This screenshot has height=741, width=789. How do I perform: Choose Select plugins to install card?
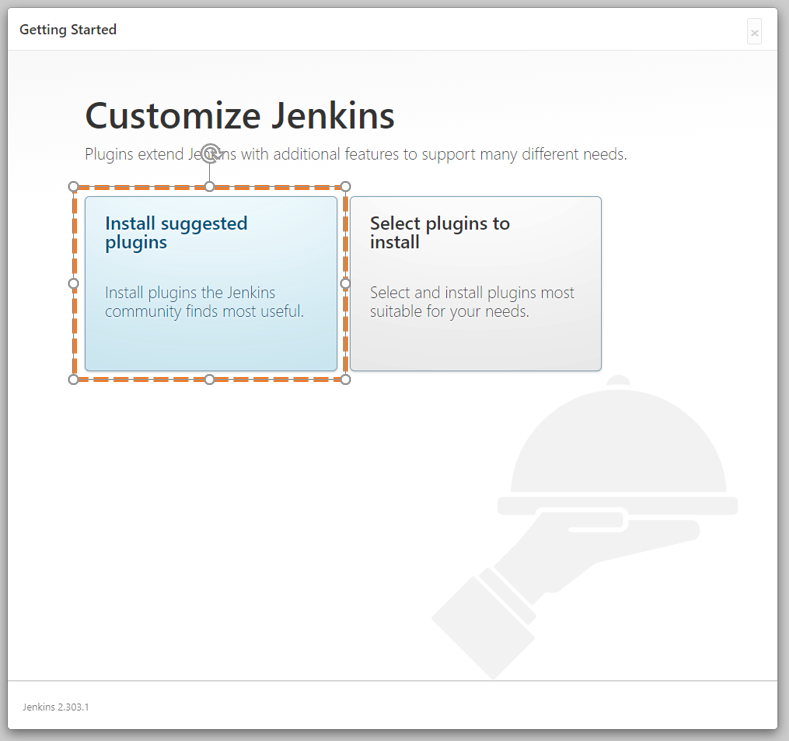coord(476,284)
